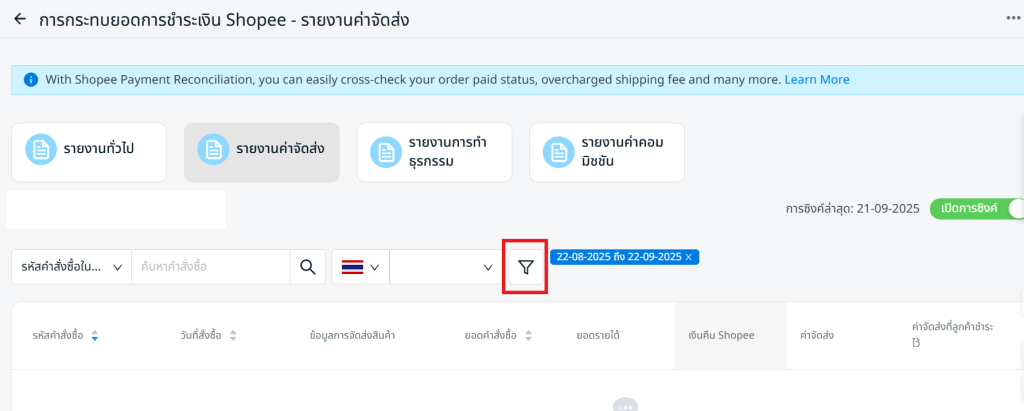Open the filter funnel icon
The image size is (1024, 411).
coord(526,267)
